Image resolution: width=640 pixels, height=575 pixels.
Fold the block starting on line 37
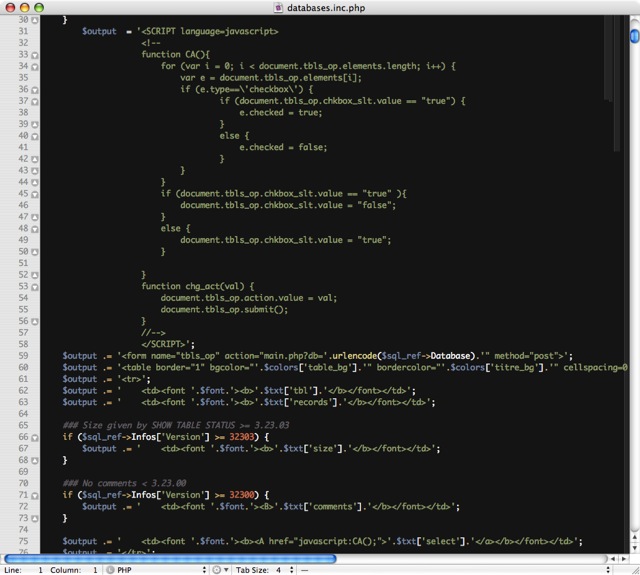pyautogui.click(x=35, y=101)
